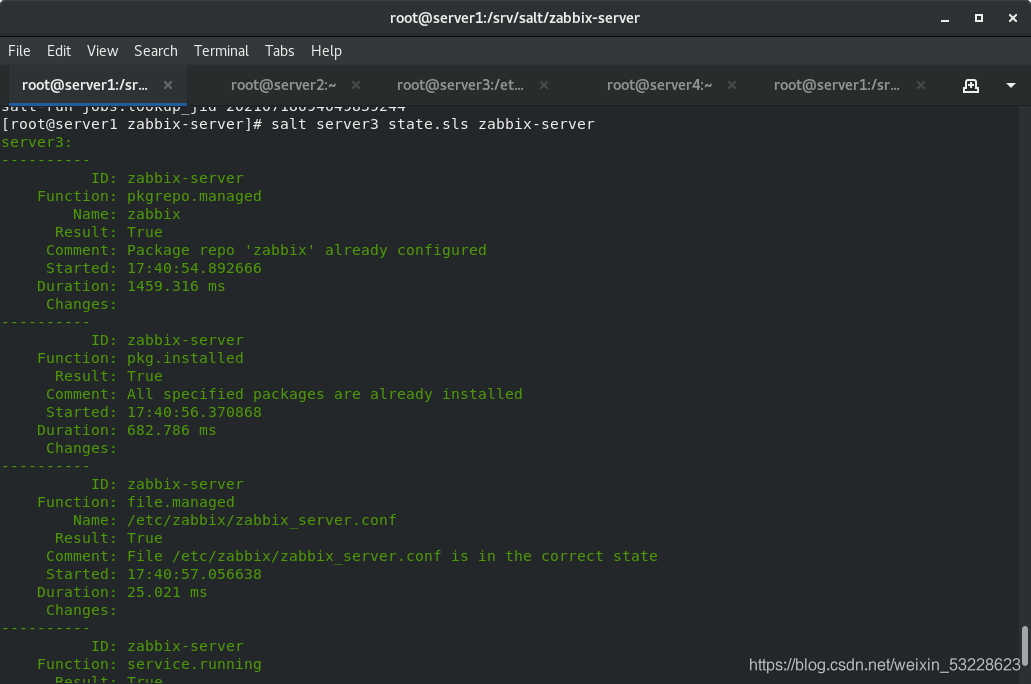Close the root@server3 tab
Image resolution: width=1031 pixels, height=684 pixels.
pyautogui.click(x=544, y=85)
